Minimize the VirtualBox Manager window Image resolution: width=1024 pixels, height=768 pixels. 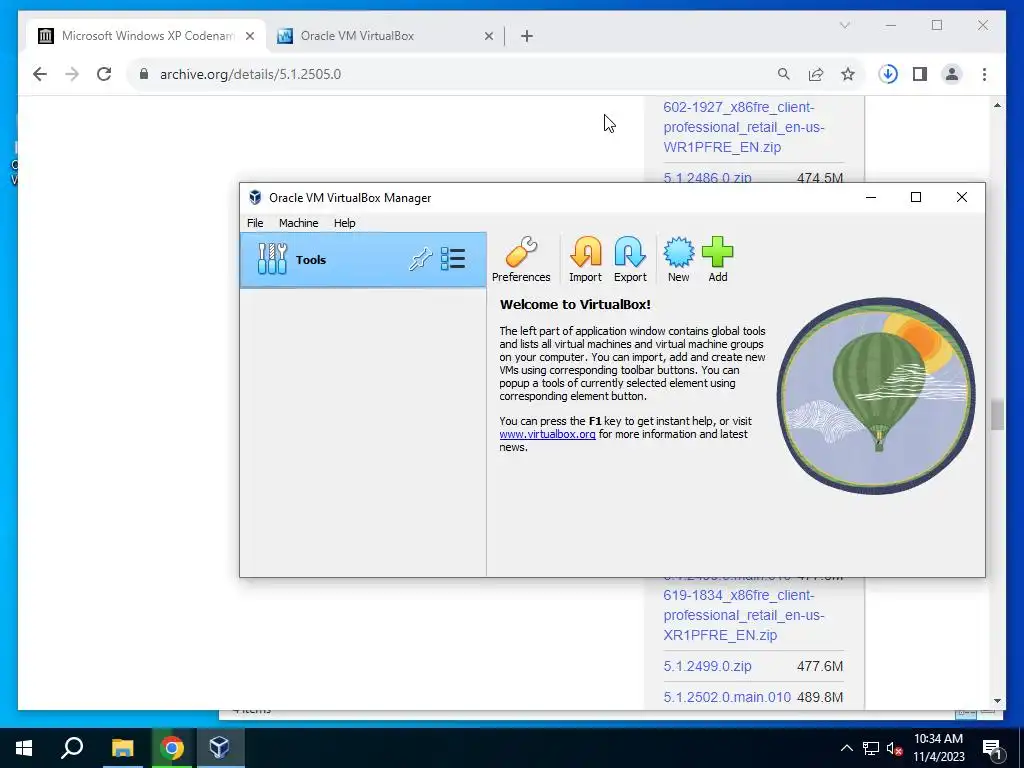tap(871, 197)
